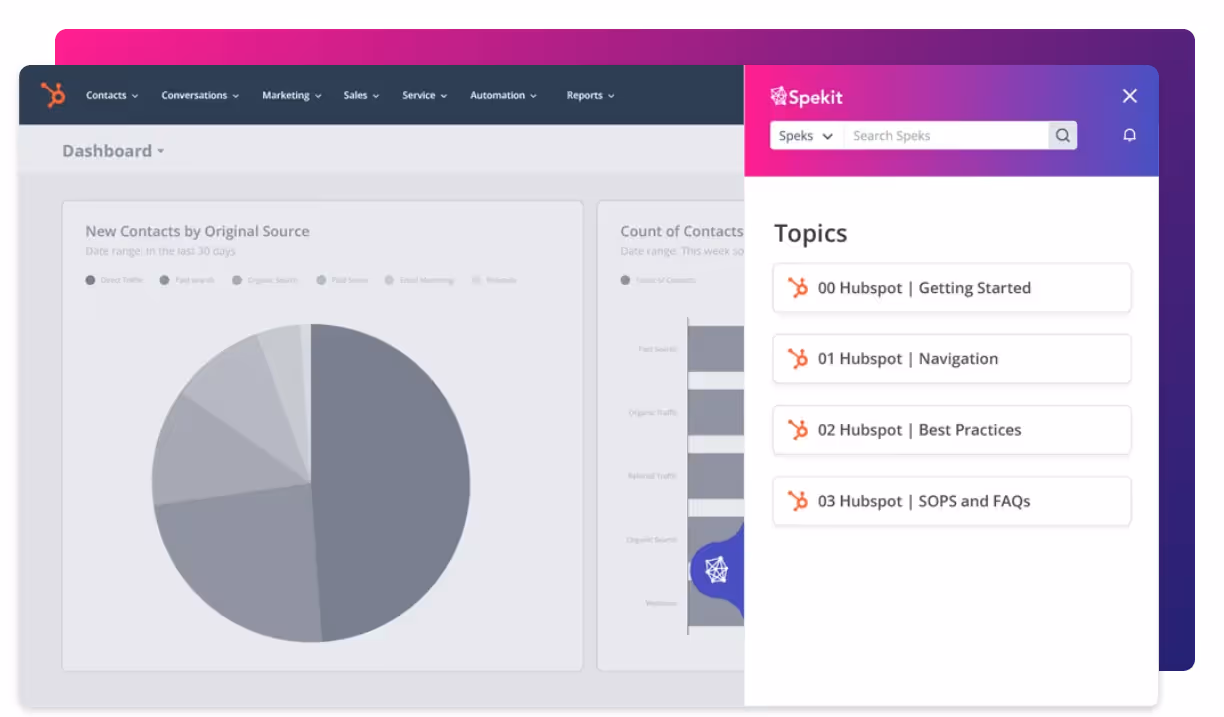This screenshot has height=717, width=1224.
Task: Click HubSpot icon beside SOPS and FAQs
Action: click(798, 501)
